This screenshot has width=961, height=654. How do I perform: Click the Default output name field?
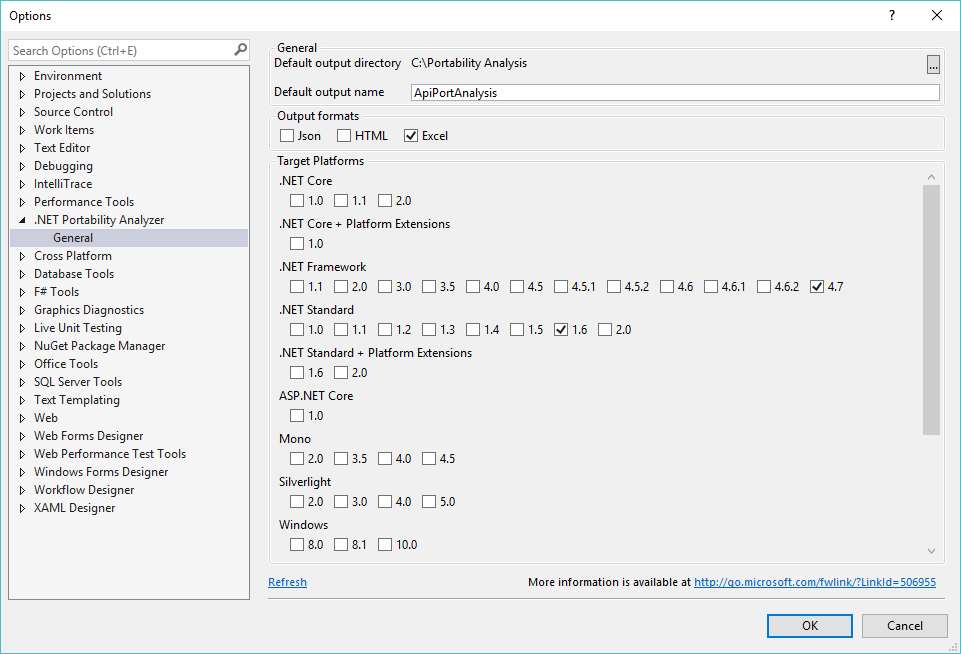[675, 93]
